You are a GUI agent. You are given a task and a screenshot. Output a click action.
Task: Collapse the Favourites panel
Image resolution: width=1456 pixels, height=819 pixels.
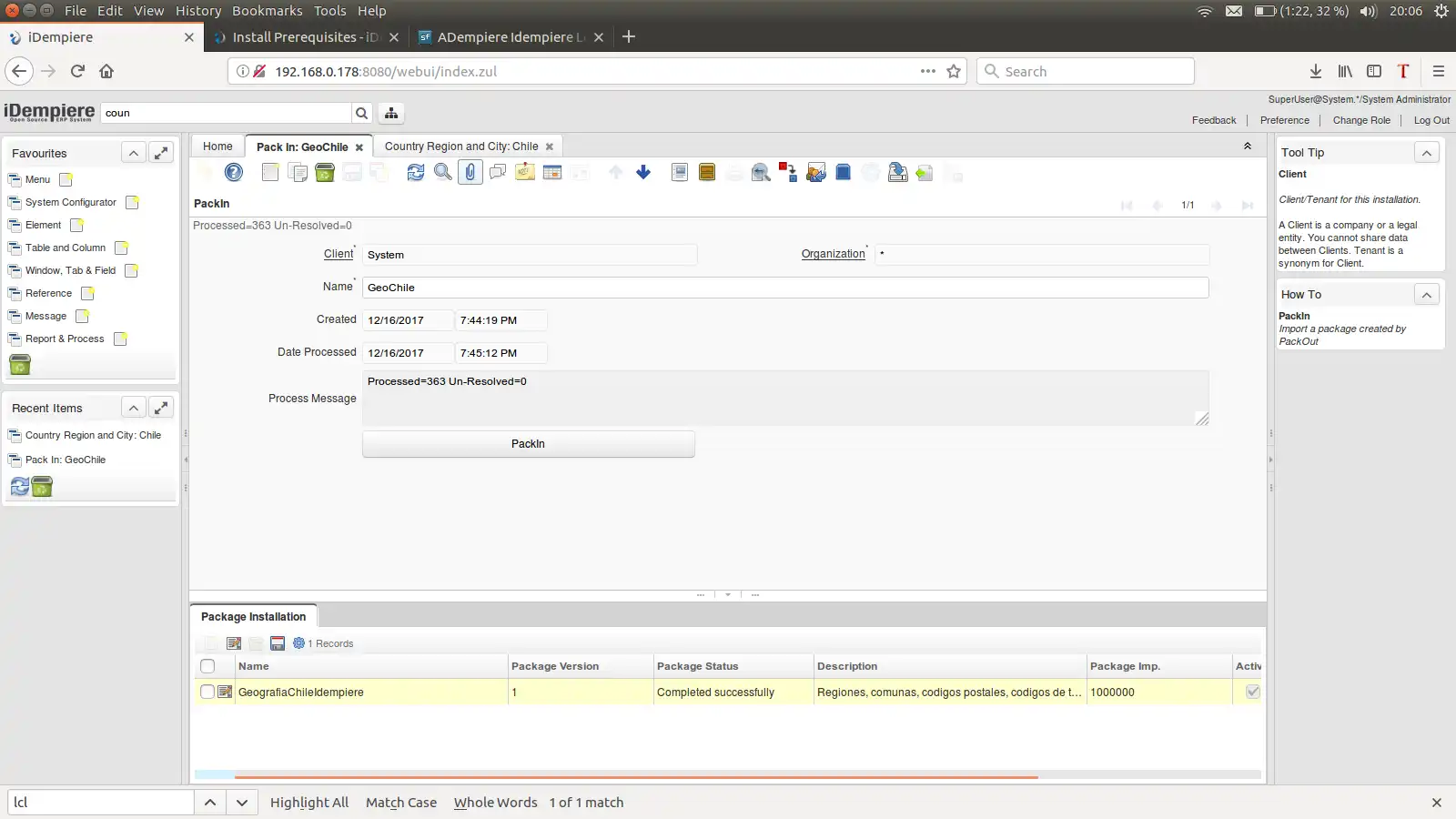134,153
